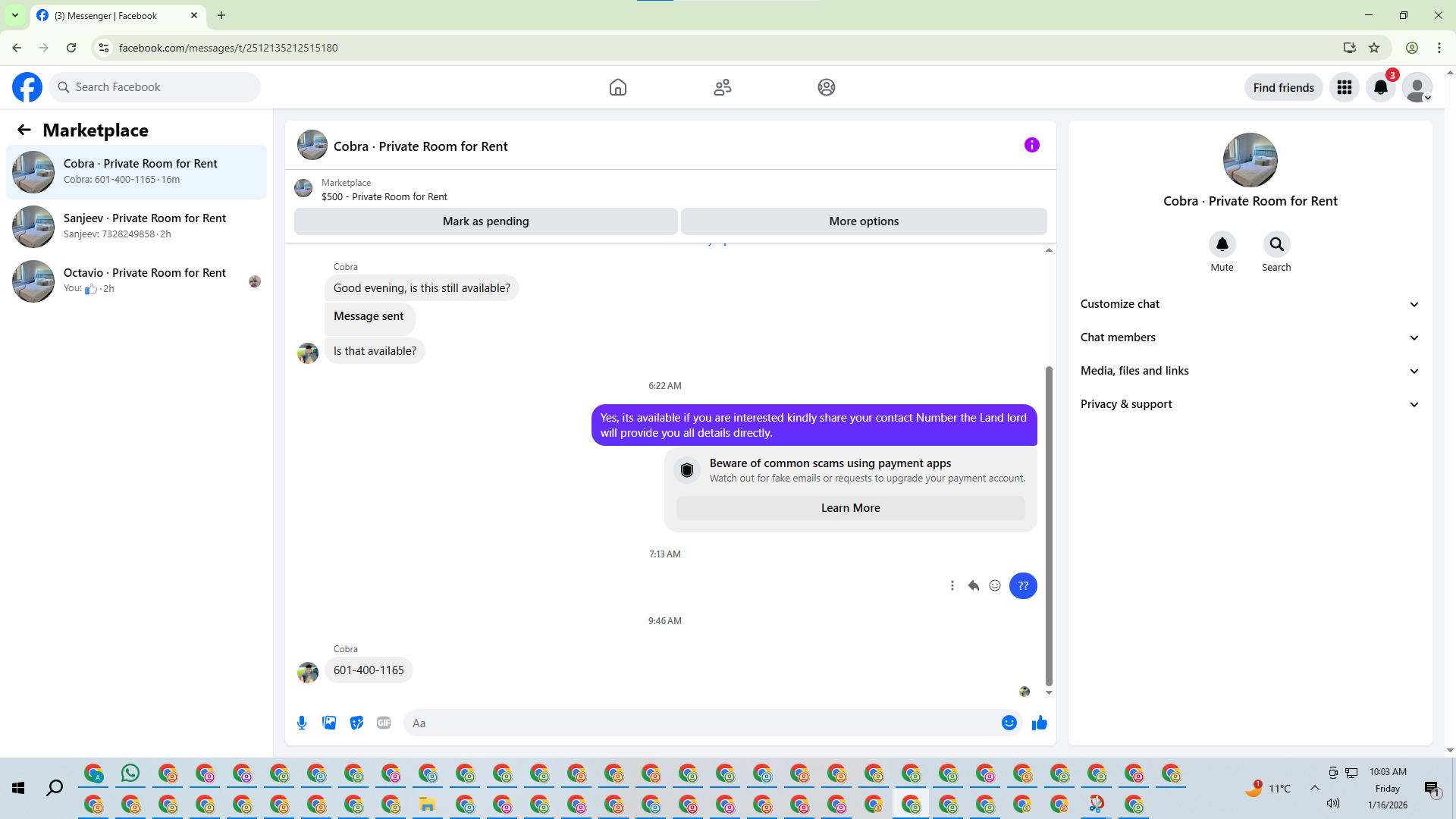Click the Mark as pending button
The width and height of the screenshot is (1456, 819).
(x=485, y=221)
